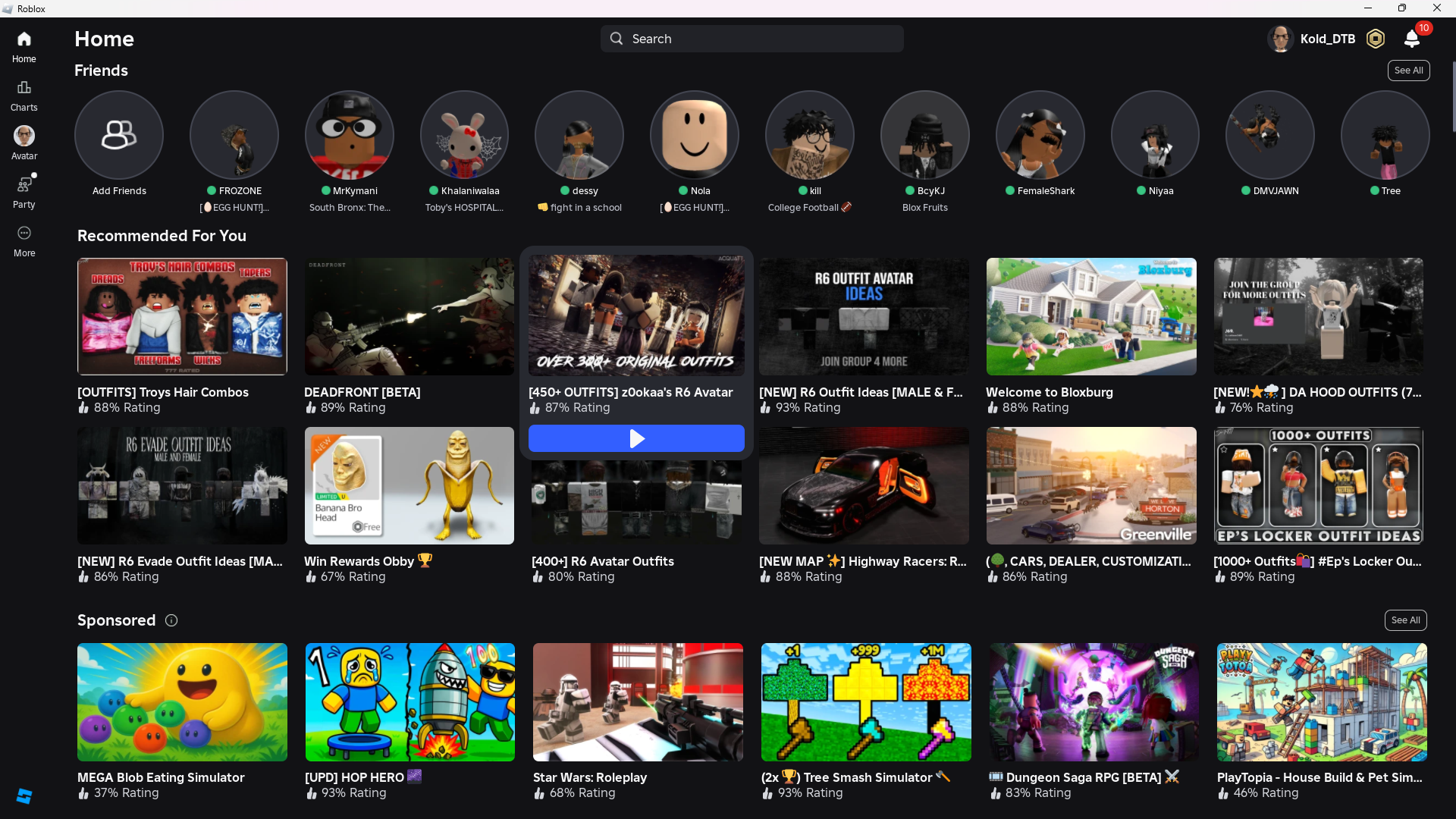Open friend Khalaniwalaa's avatar
The width and height of the screenshot is (1456, 819).
(465, 135)
